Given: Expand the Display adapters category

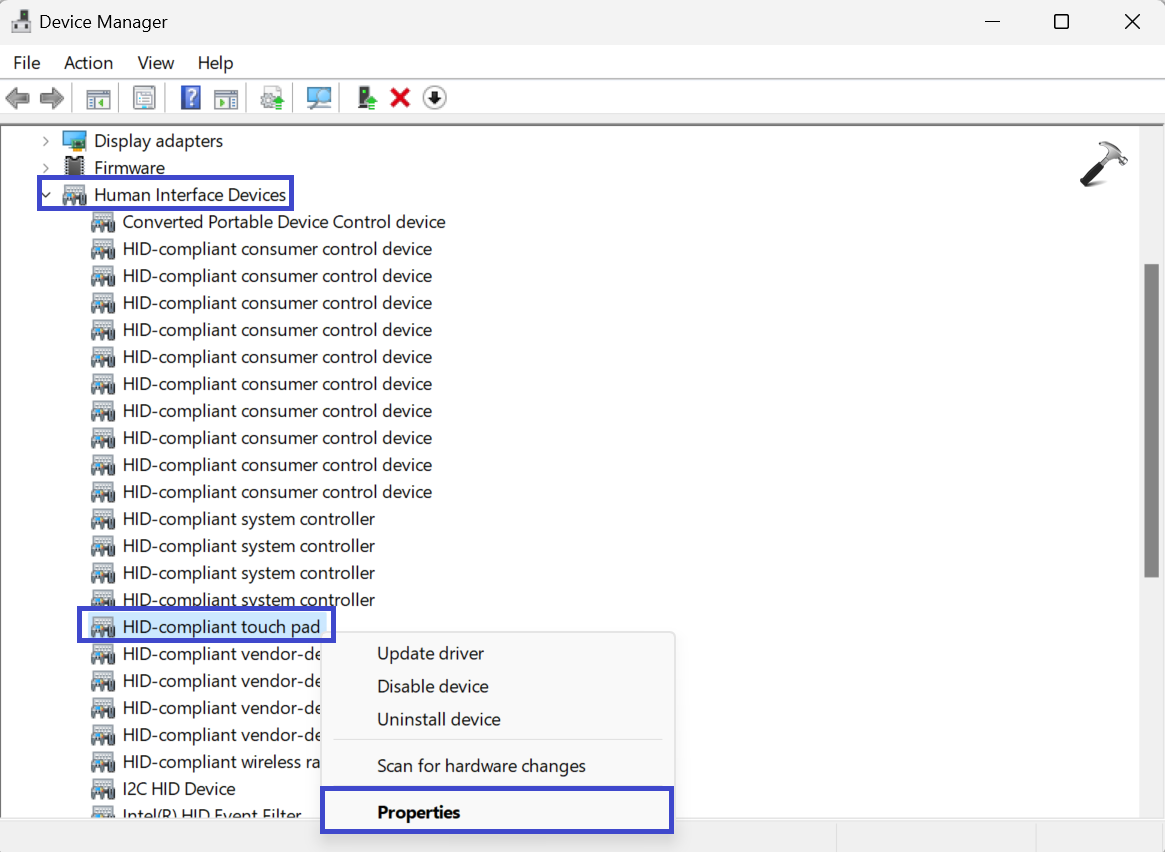Looking at the screenshot, I should 46,141.
